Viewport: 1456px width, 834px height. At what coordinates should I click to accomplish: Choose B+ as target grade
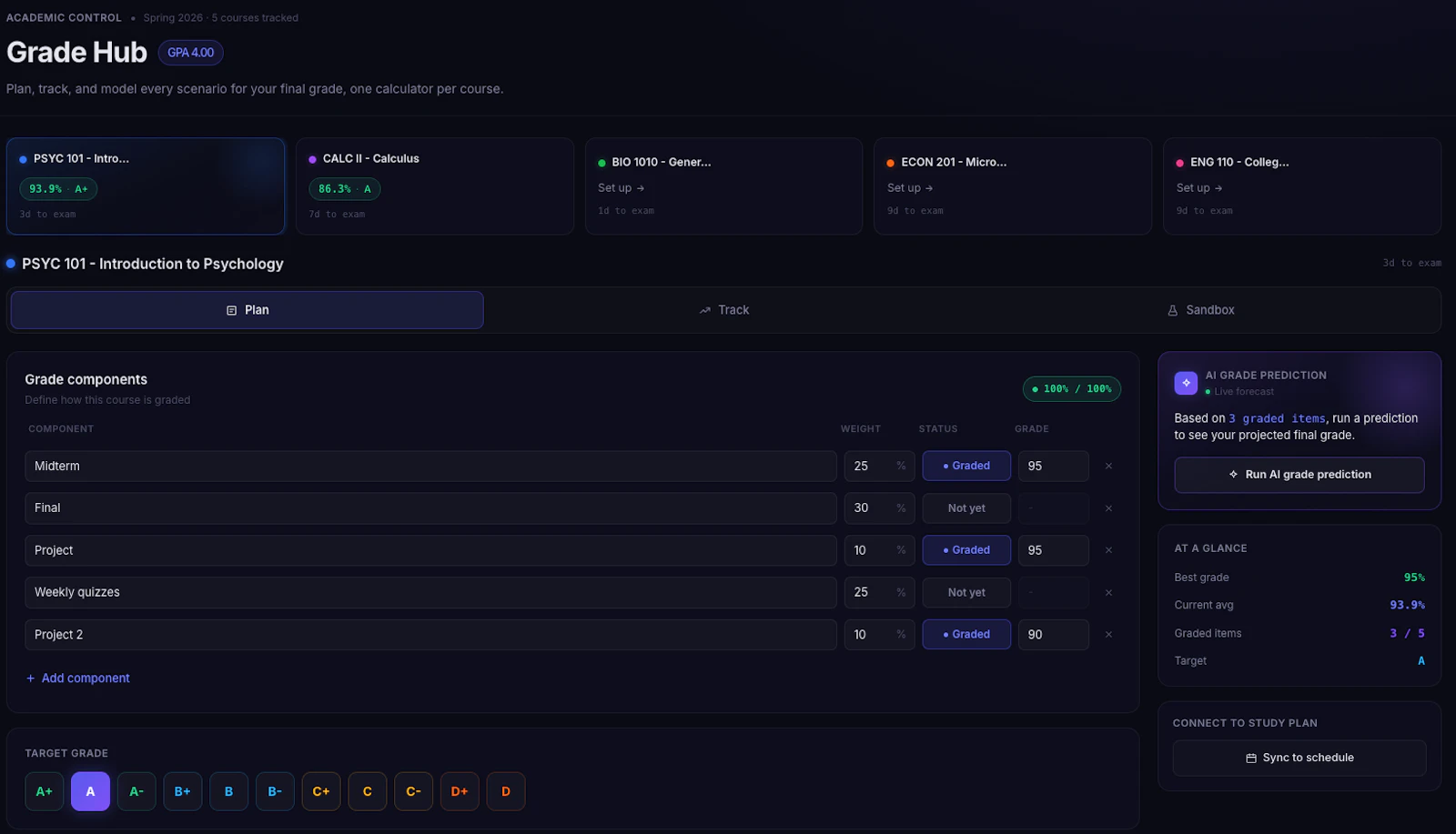183,791
